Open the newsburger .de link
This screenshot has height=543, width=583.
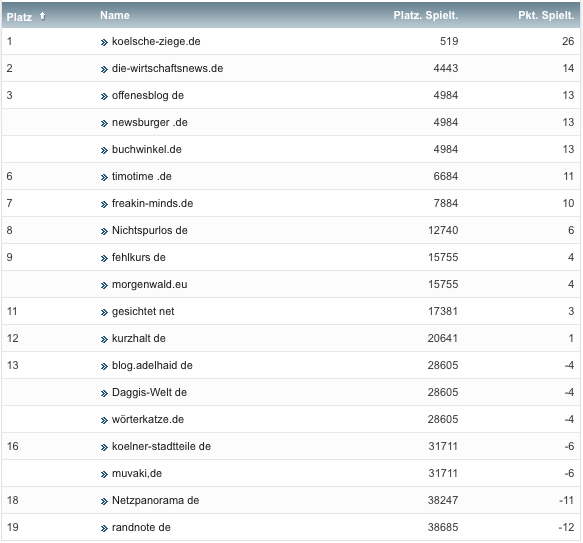point(149,122)
